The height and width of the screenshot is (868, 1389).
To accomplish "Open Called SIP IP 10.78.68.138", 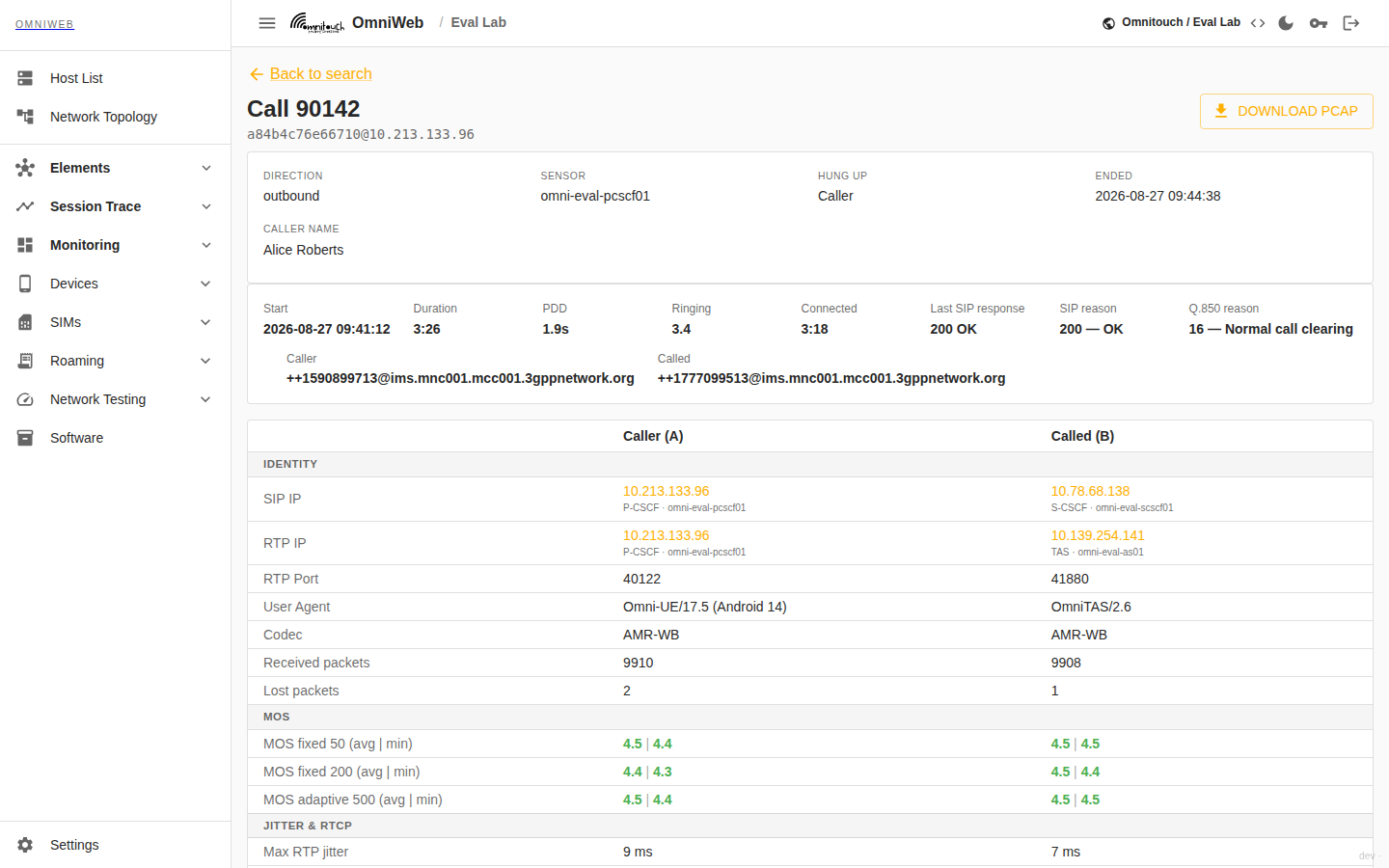I will pos(1090,491).
